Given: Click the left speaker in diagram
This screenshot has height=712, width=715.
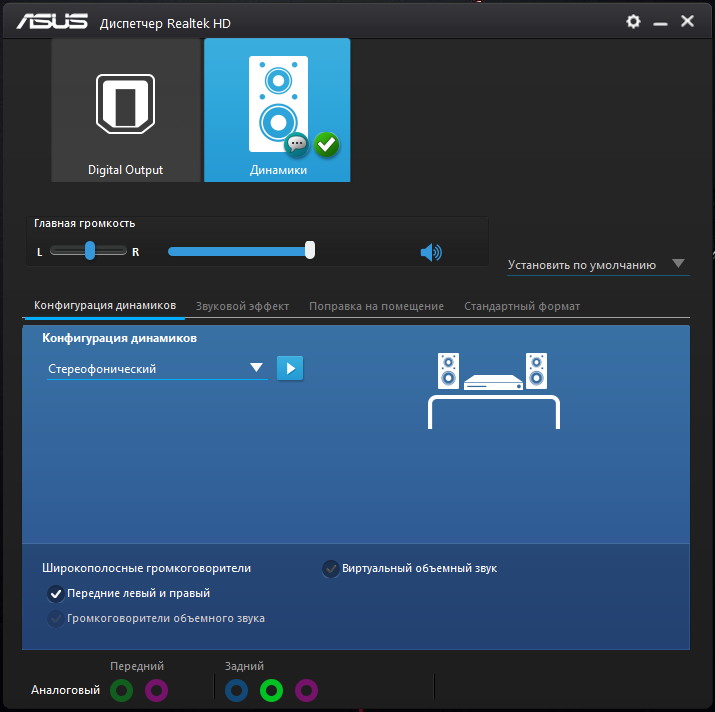Looking at the screenshot, I should pyautogui.click(x=448, y=371).
